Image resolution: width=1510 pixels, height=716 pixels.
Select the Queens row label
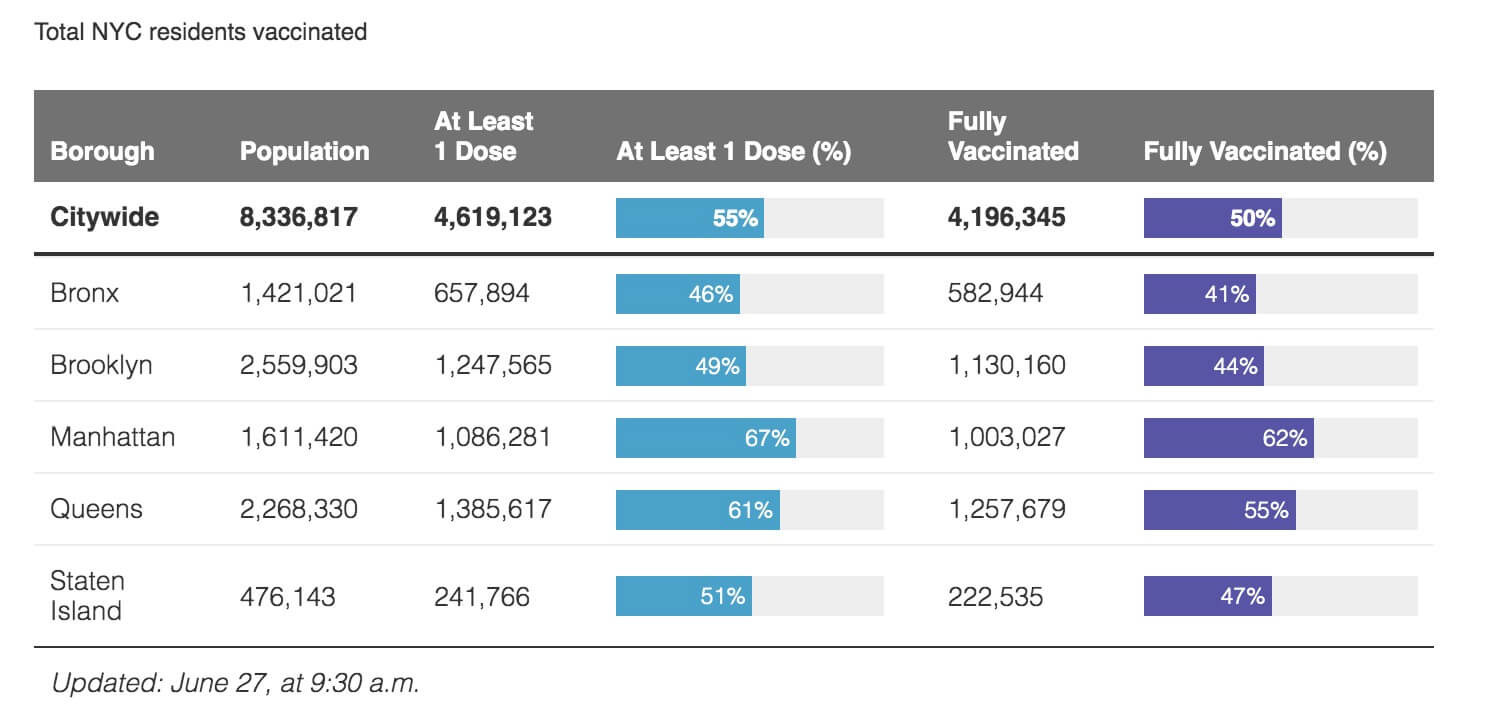click(x=96, y=509)
